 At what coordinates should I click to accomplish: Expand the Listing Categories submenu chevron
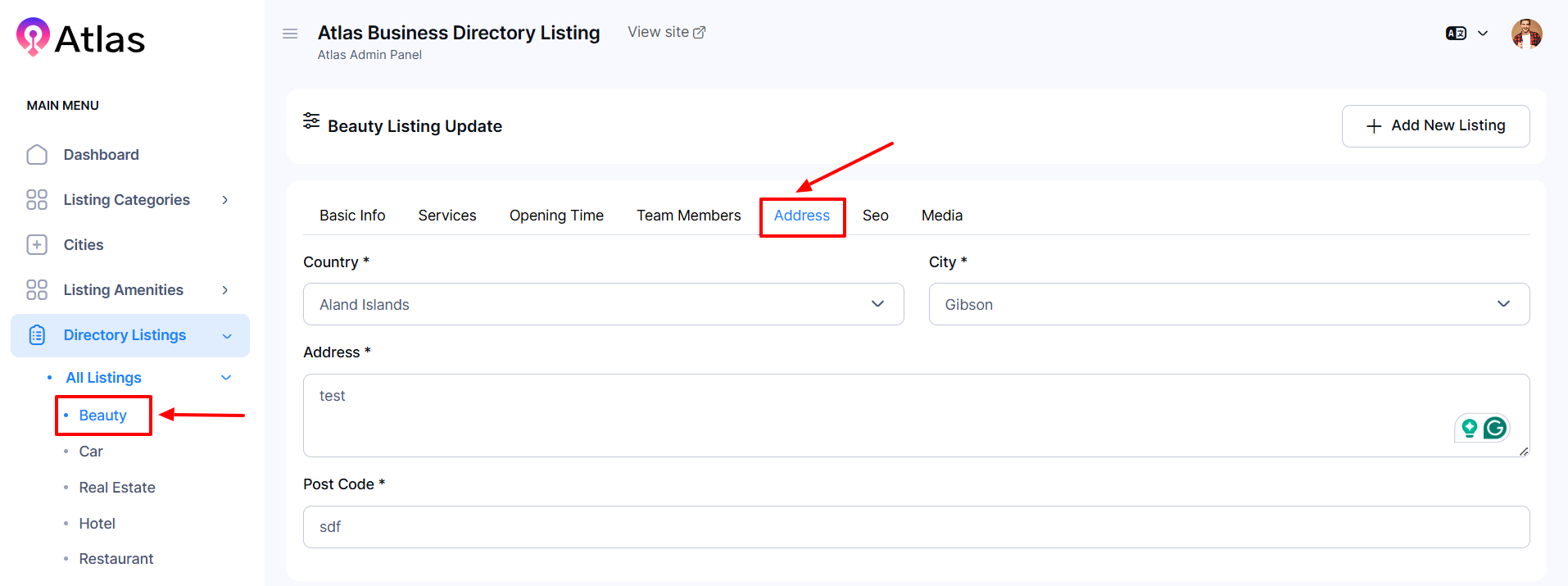(225, 200)
